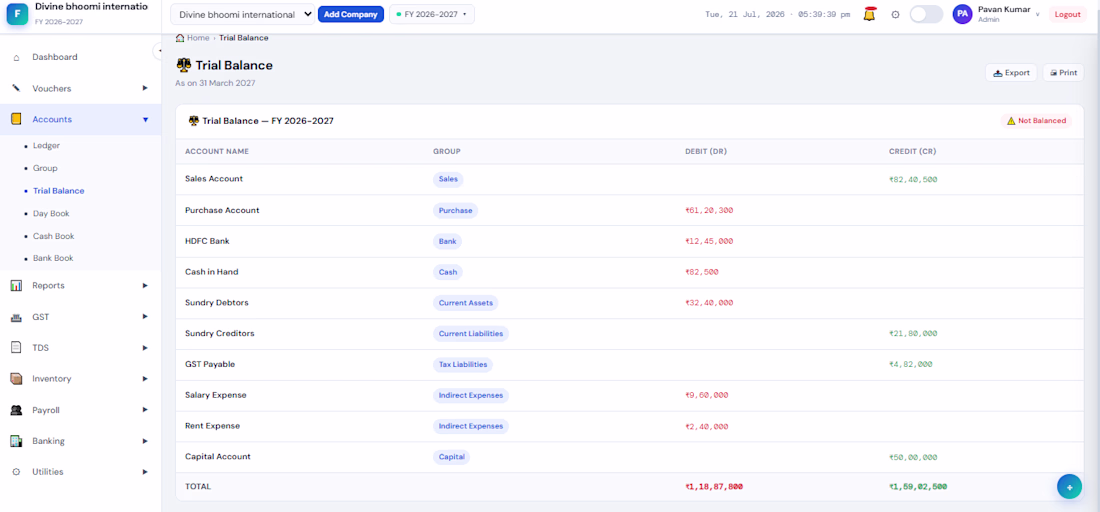Click the Add Company button
Image resolution: width=1100 pixels, height=512 pixels.
[x=351, y=14]
